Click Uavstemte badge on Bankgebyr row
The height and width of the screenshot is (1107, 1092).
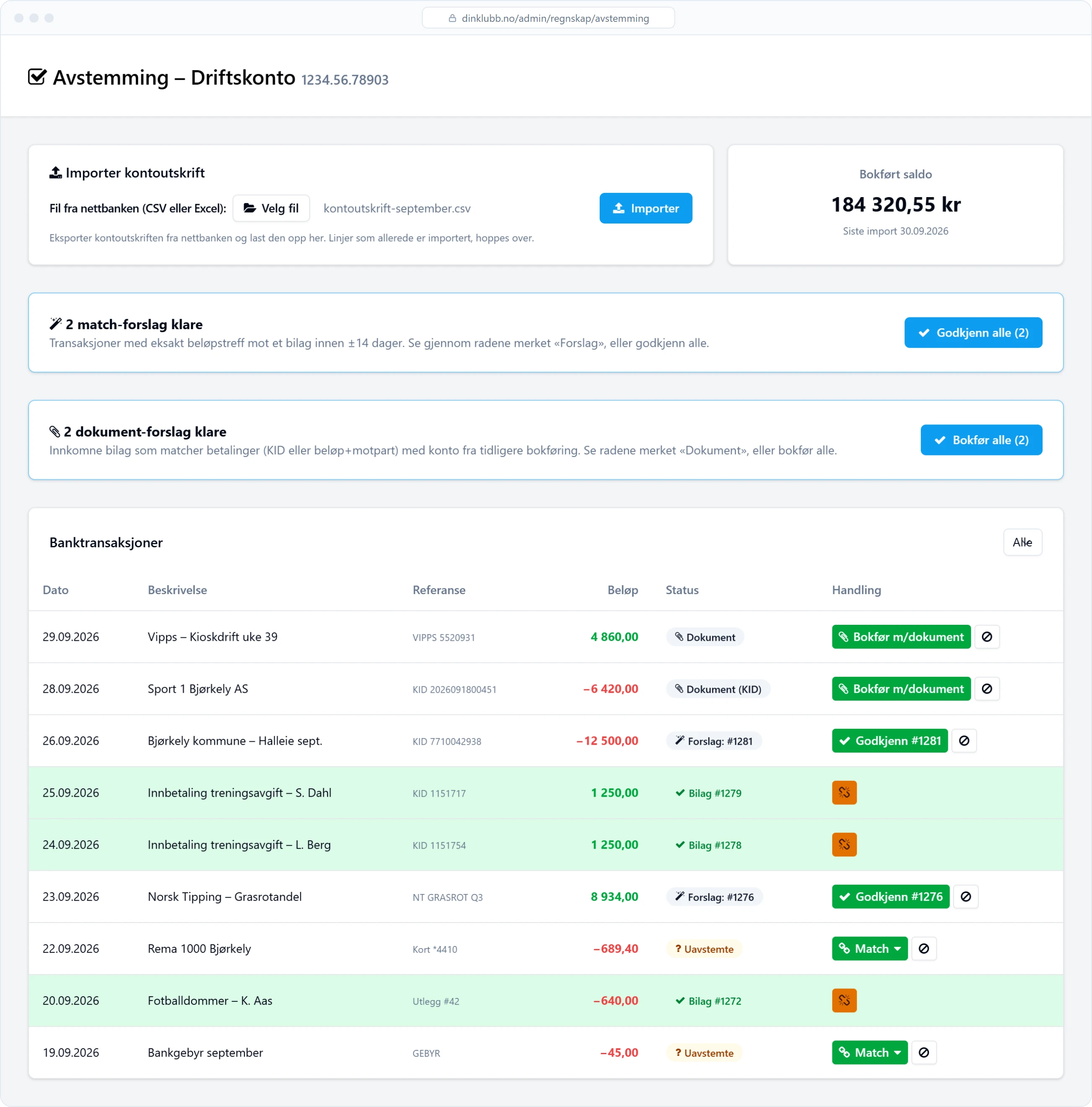704,1053
